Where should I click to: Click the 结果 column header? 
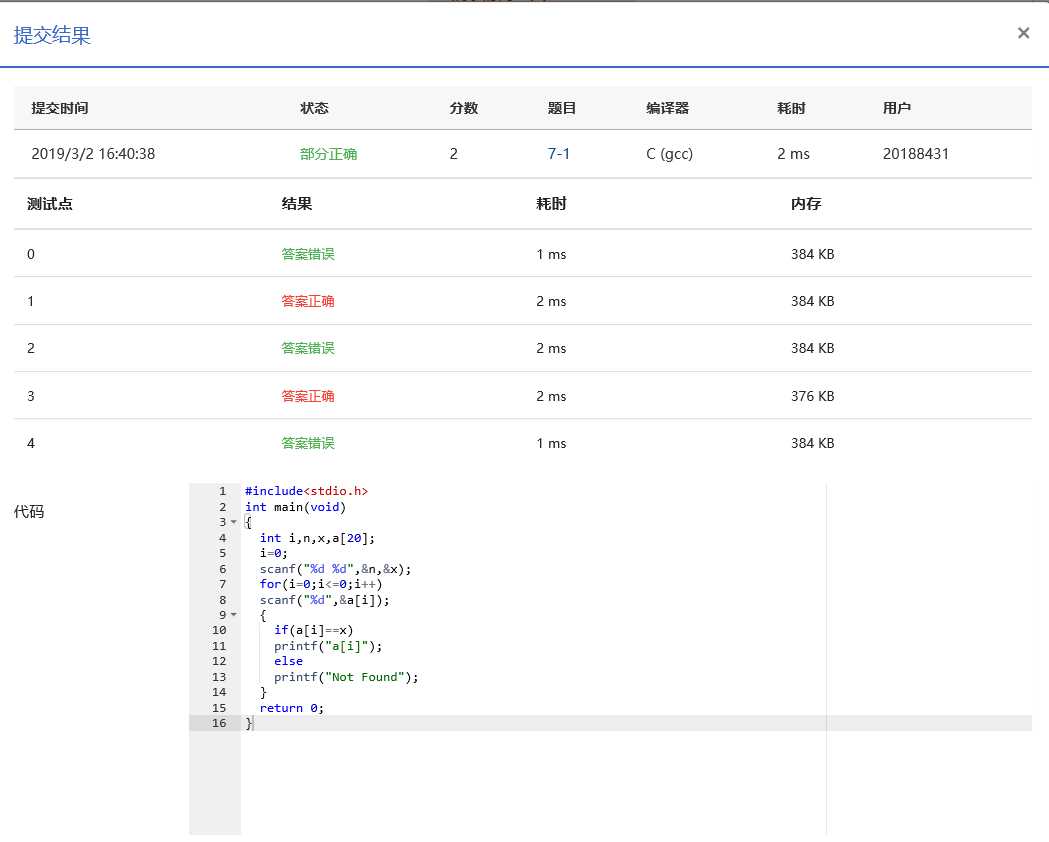pos(296,204)
